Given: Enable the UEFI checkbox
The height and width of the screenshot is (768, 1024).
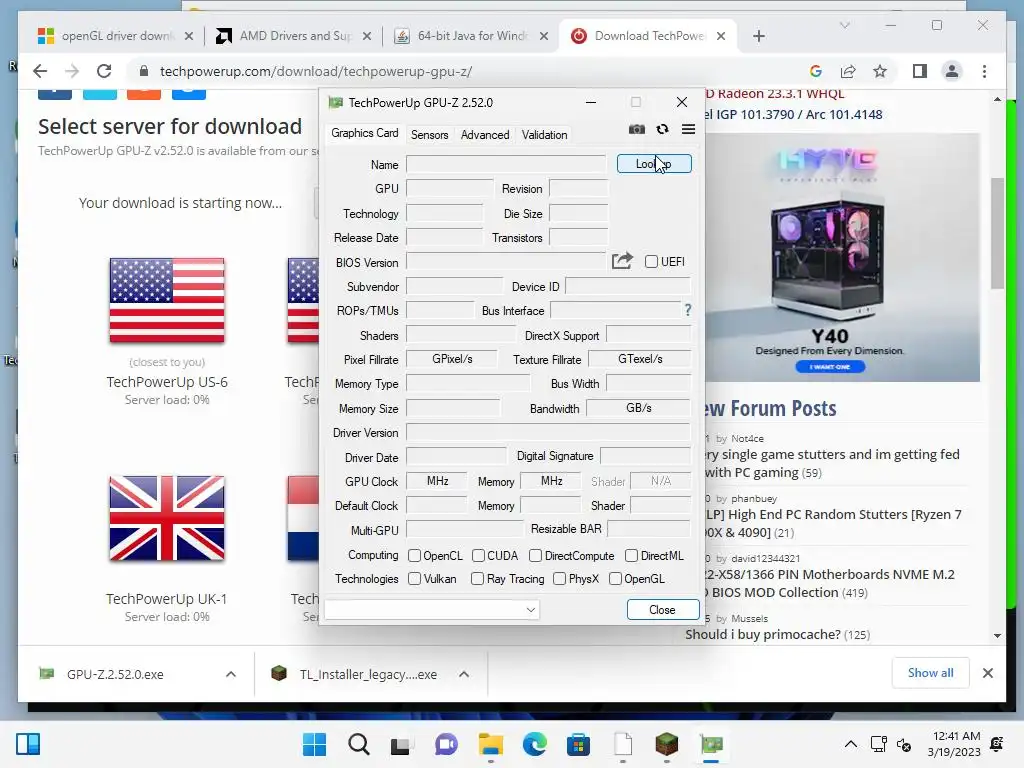Looking at the screenshot, I should click(651, 261).
